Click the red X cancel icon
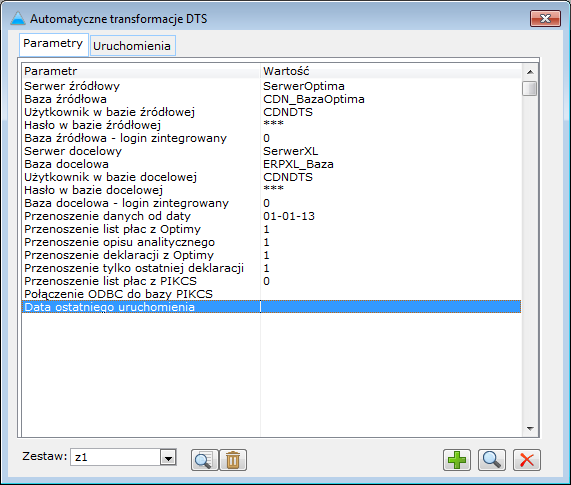 (x=527, y=460)
